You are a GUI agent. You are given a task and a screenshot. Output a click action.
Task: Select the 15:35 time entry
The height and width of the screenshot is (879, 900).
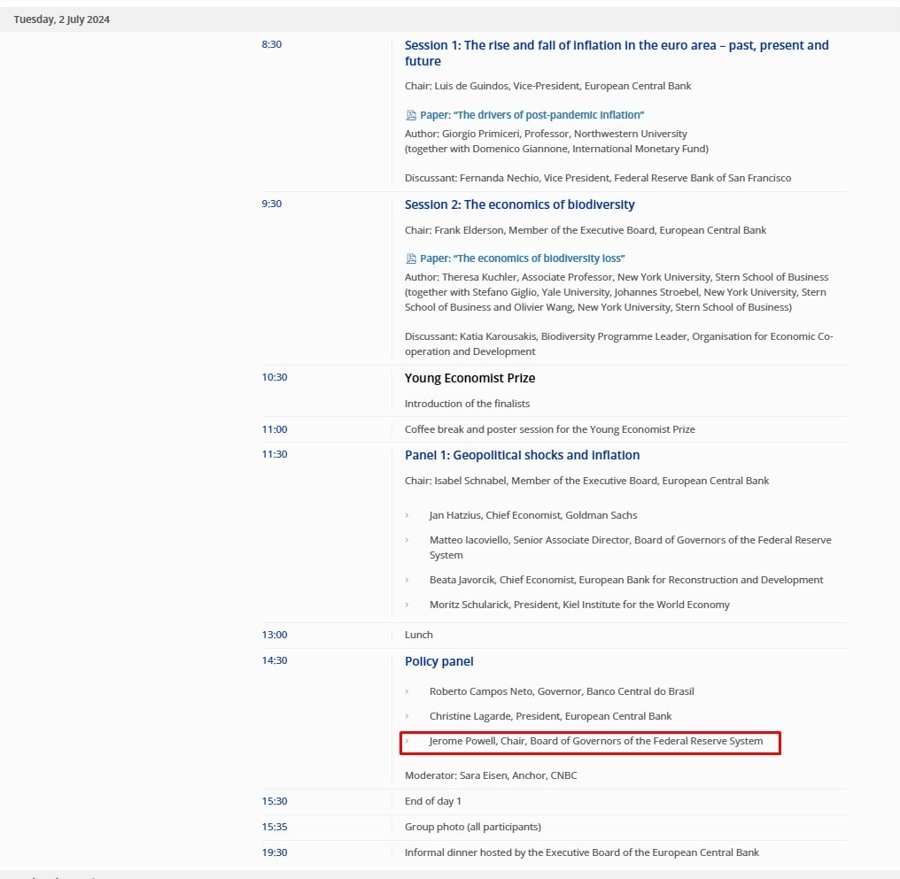274,827
